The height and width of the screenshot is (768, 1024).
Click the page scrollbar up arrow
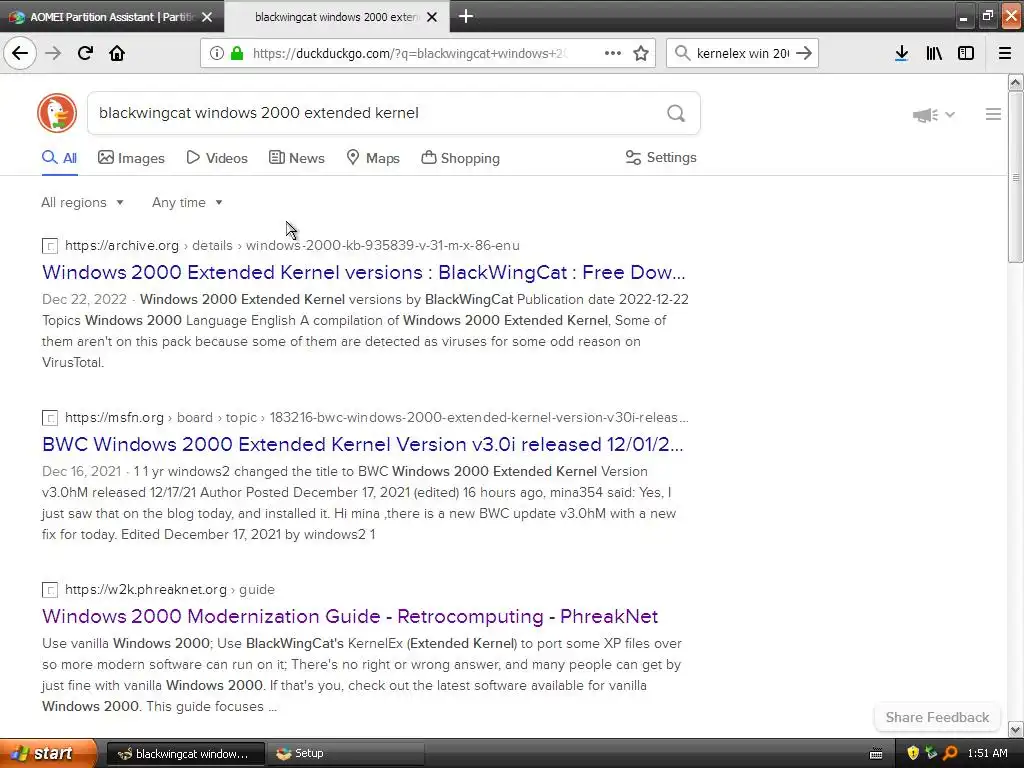1015,82
